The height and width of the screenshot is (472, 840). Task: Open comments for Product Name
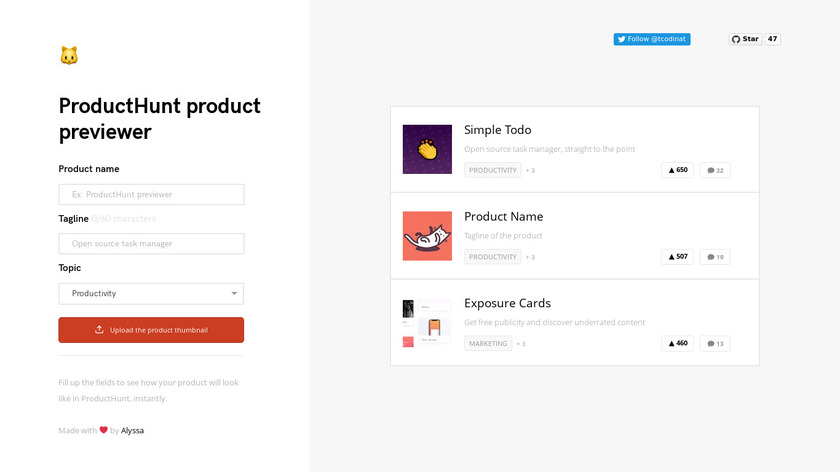715,257
